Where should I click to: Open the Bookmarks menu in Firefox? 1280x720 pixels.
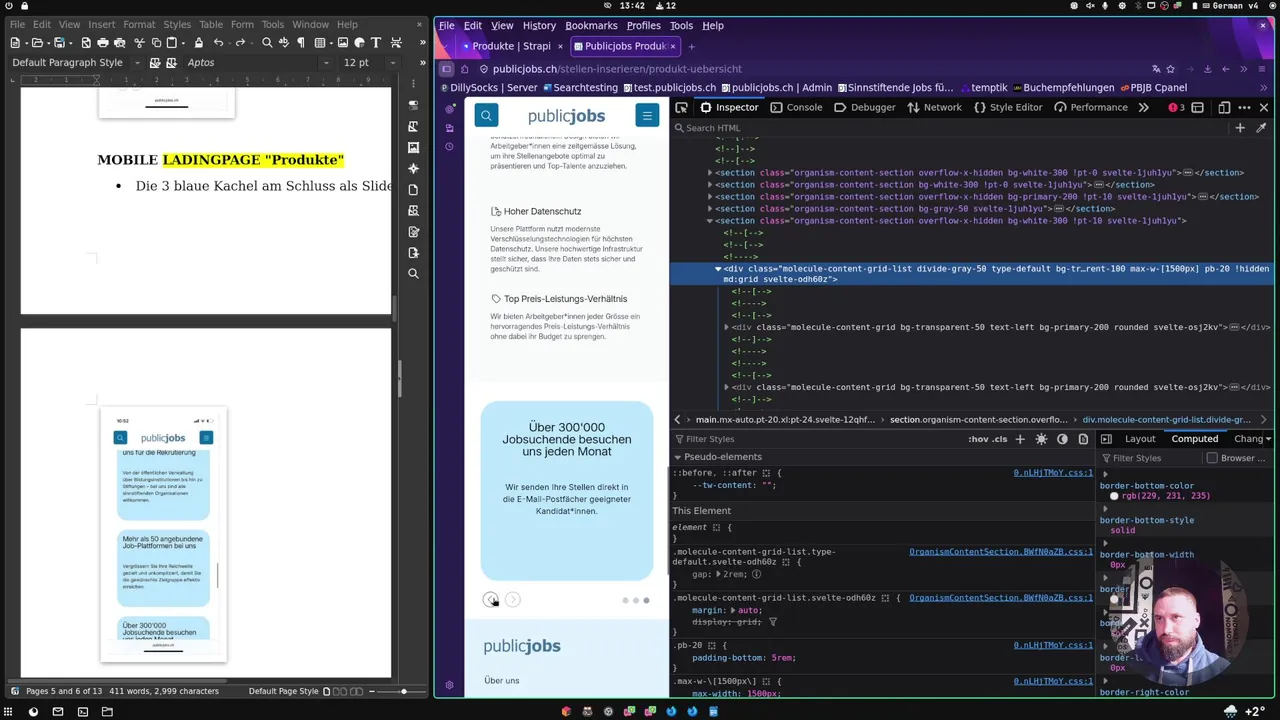[591, 26]
